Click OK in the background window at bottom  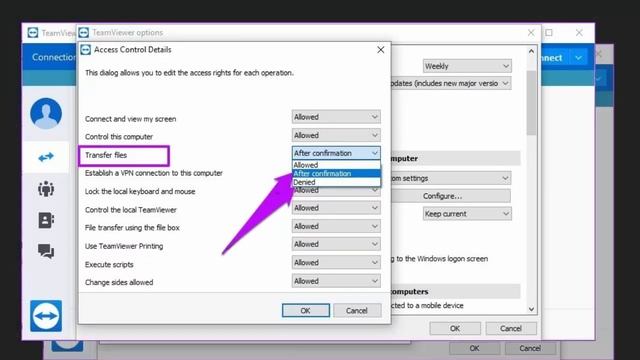click(474, 348)
